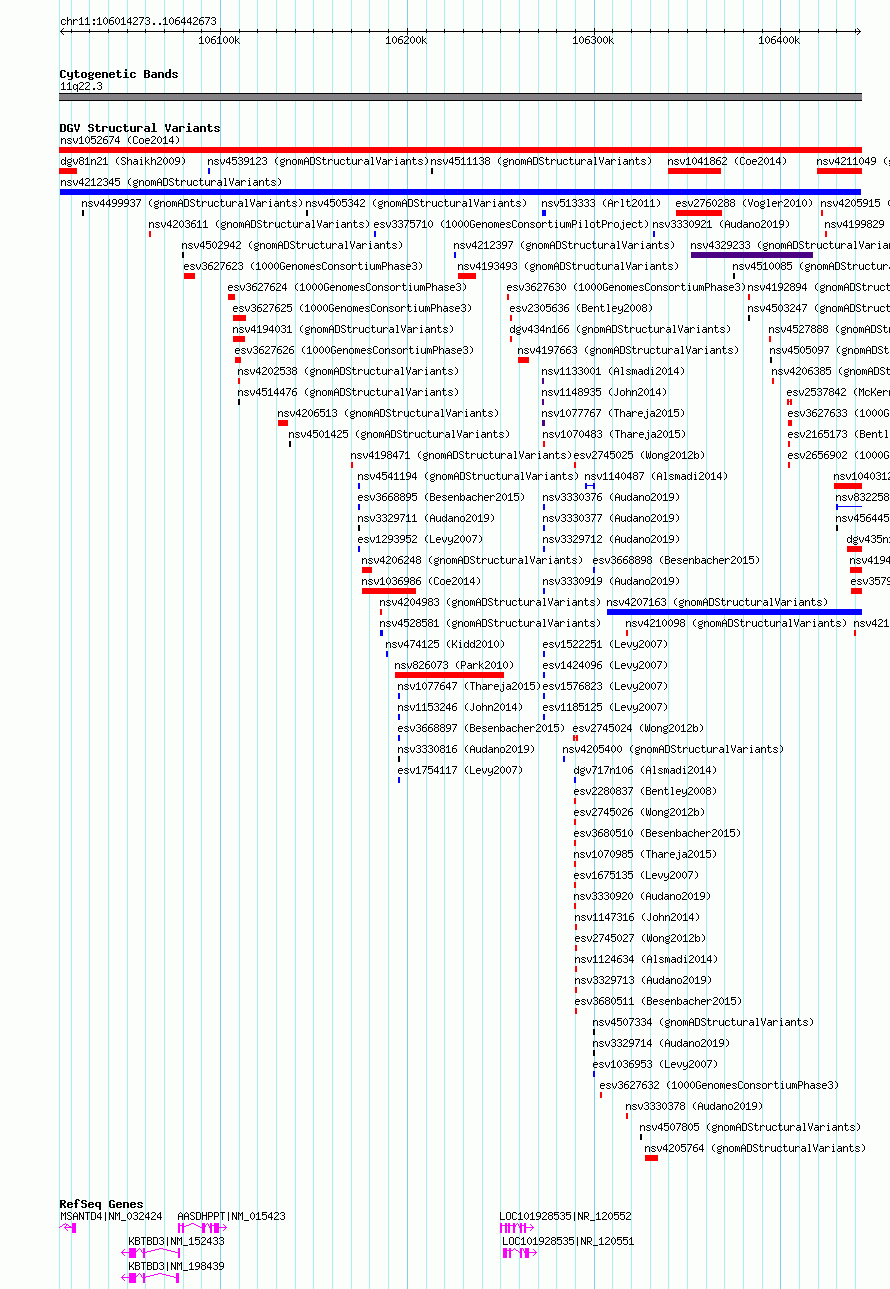Open nsv1133001 (Alsmadi2014) label

click(613, 371)
